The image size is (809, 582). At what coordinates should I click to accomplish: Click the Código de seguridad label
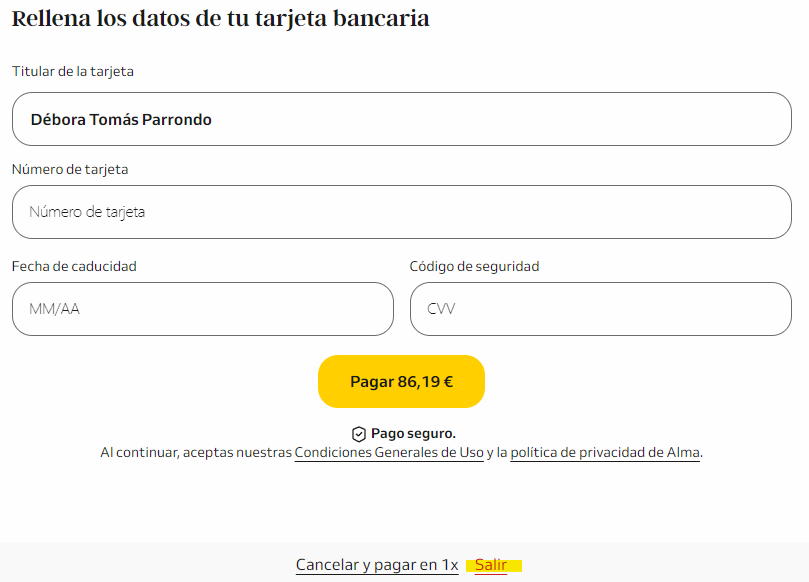[x=474, y=266]
